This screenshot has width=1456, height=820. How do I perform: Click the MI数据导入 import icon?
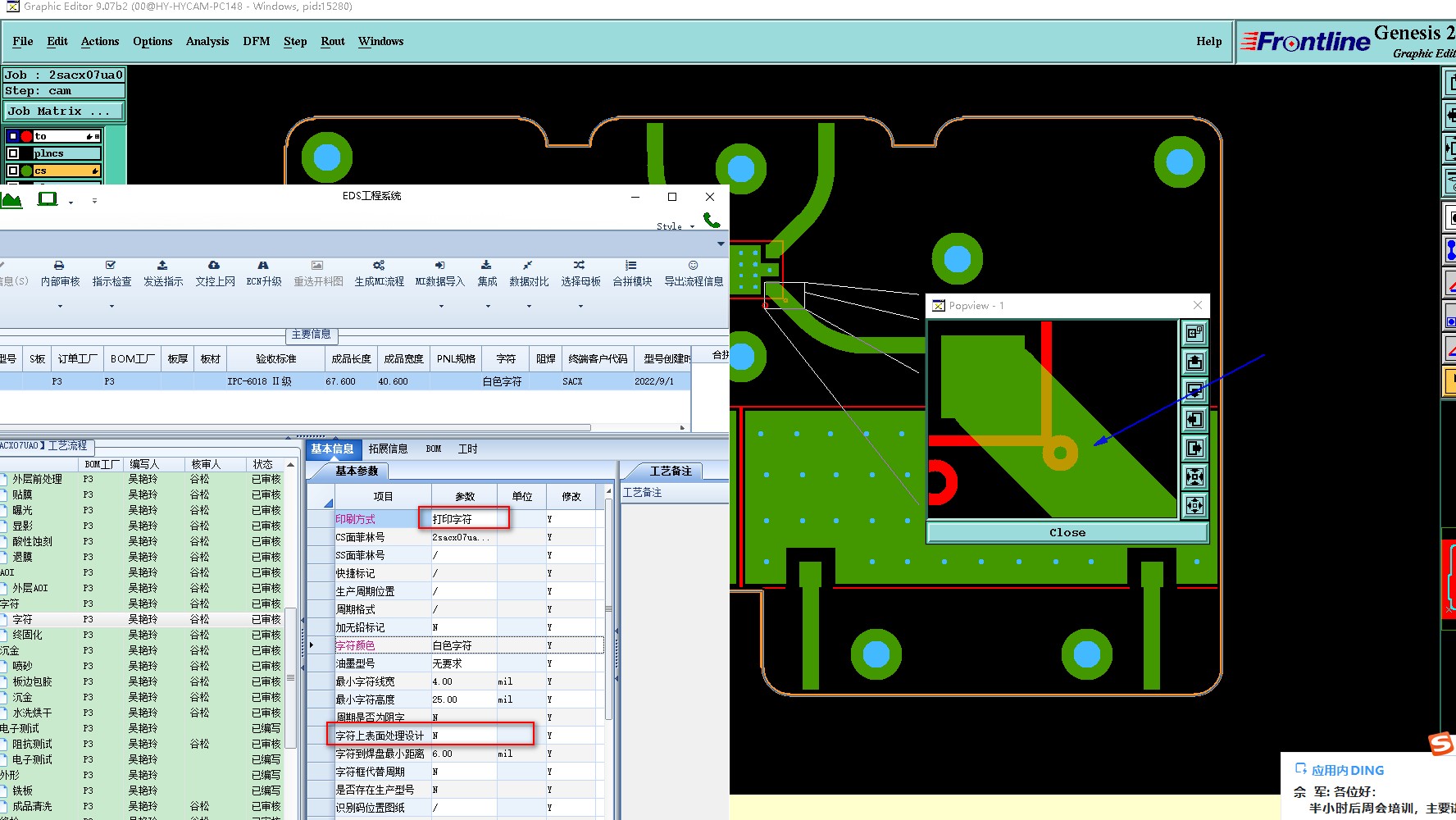[x=440, y=266]
